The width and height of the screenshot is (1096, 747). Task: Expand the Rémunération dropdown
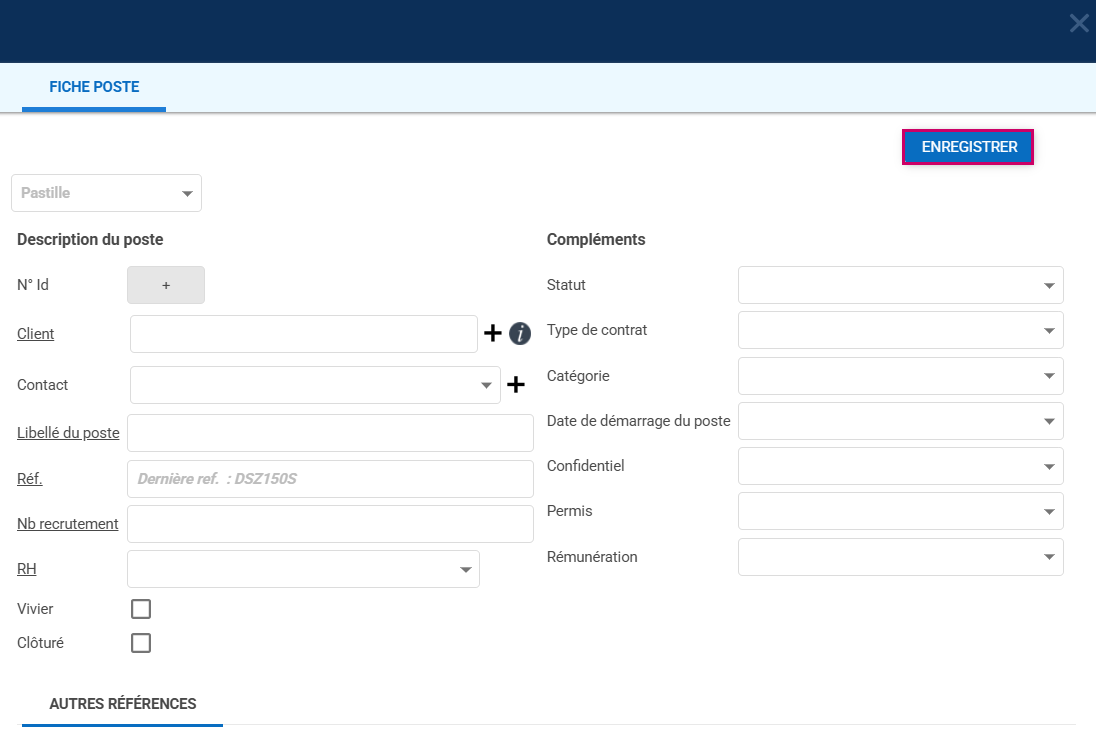click(900, 557)
